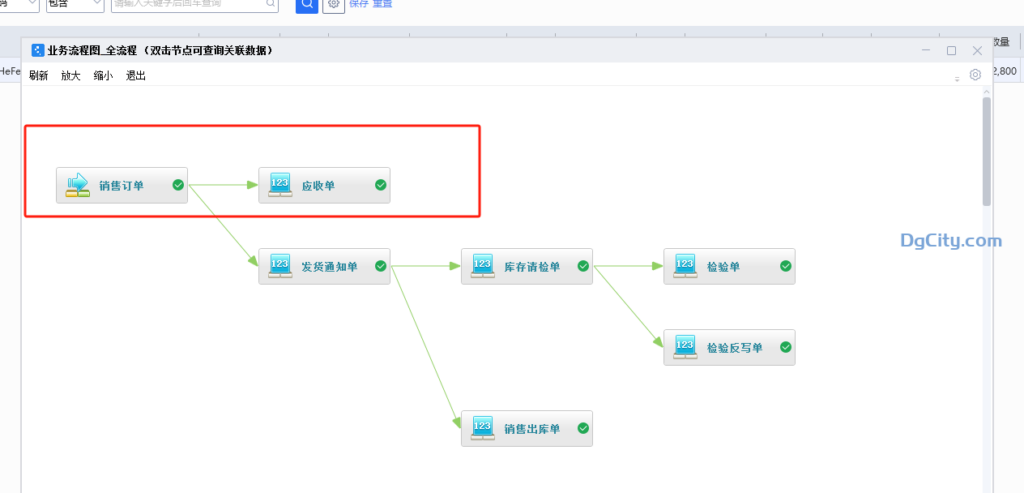The width and height of the screenshot is (1024, 493).
Task: Click the 检验反写单 node icon
Action: tap(685, 347)
